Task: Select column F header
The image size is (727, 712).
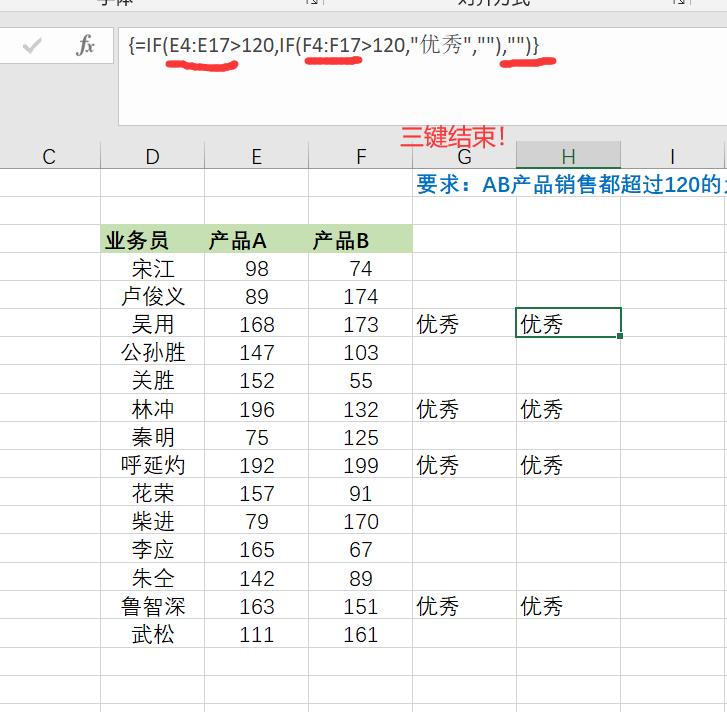Action: point(361,157)
